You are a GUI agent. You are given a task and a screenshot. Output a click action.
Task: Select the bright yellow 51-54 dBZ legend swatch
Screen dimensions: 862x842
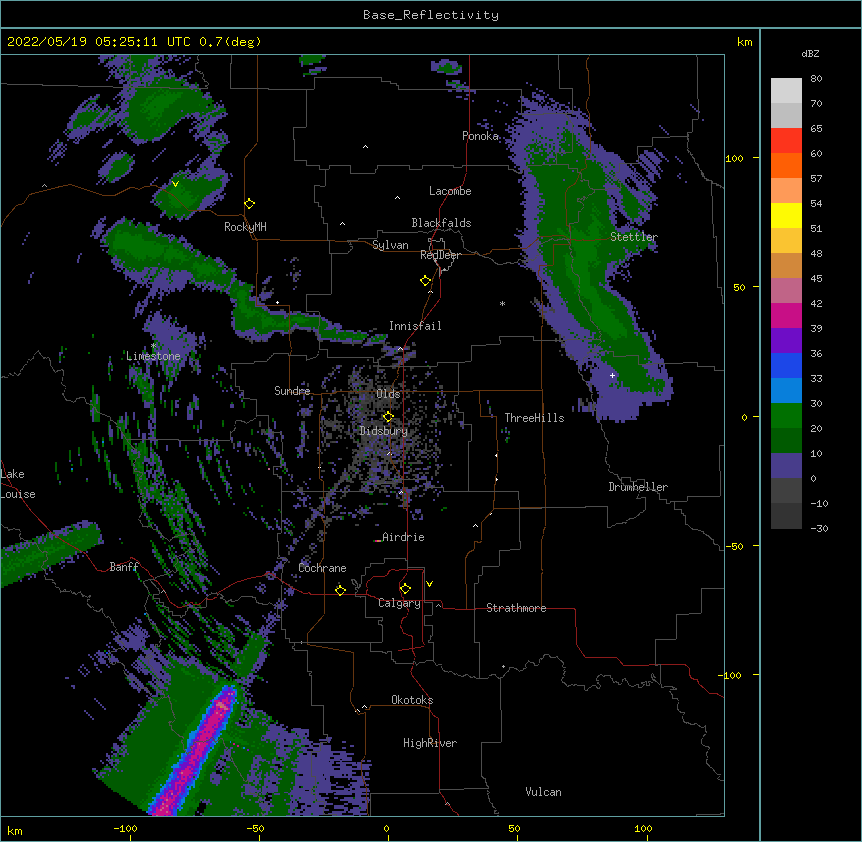[x=786, y=215]
